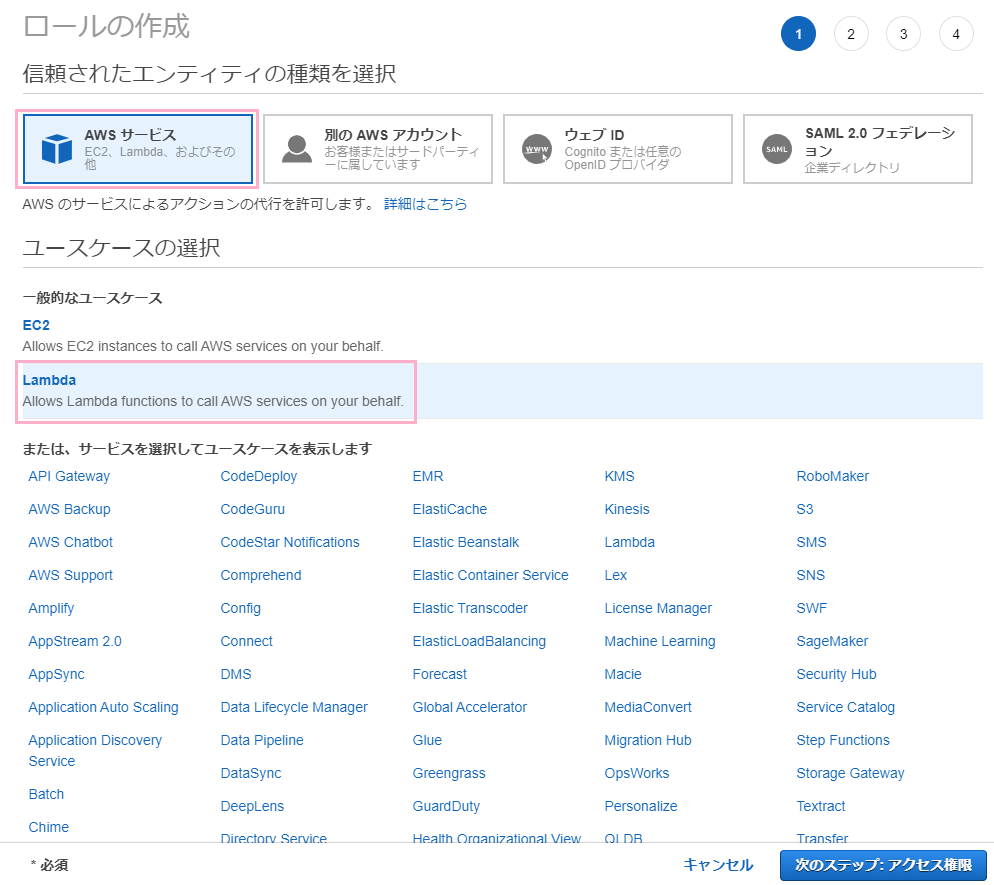
Task: Select CodeStar Notifications service
Action: point(290,542)
